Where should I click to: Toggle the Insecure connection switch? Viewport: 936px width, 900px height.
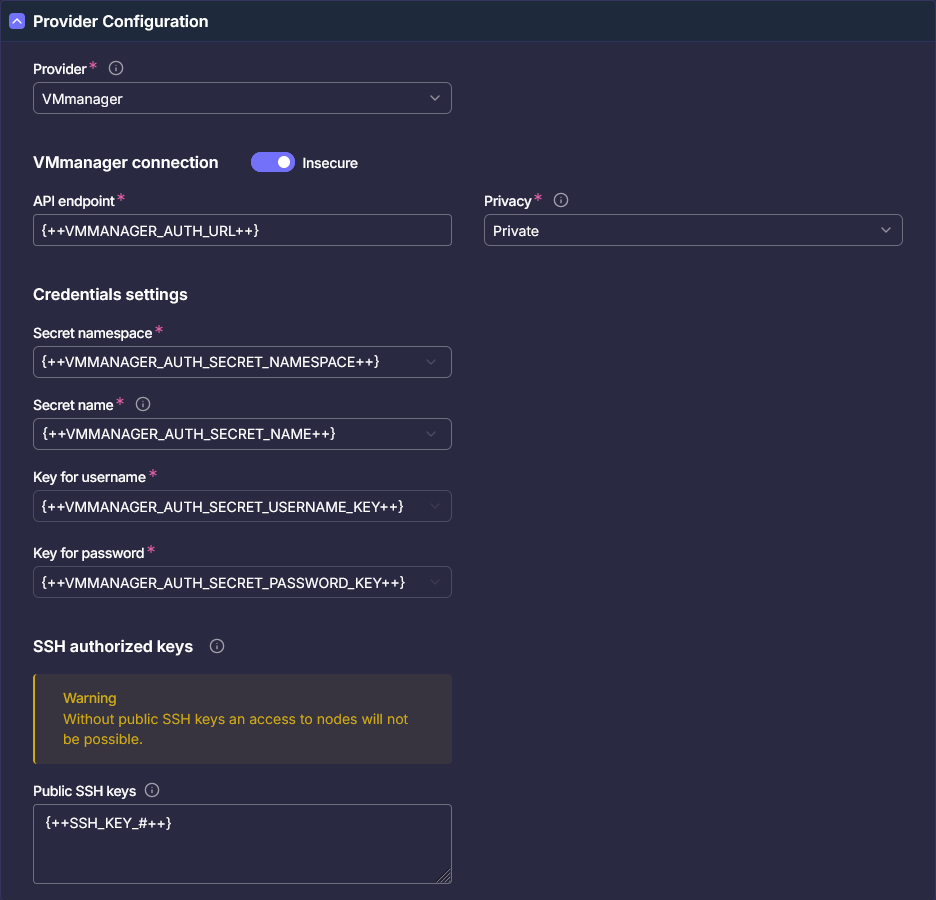click(273, 162)
